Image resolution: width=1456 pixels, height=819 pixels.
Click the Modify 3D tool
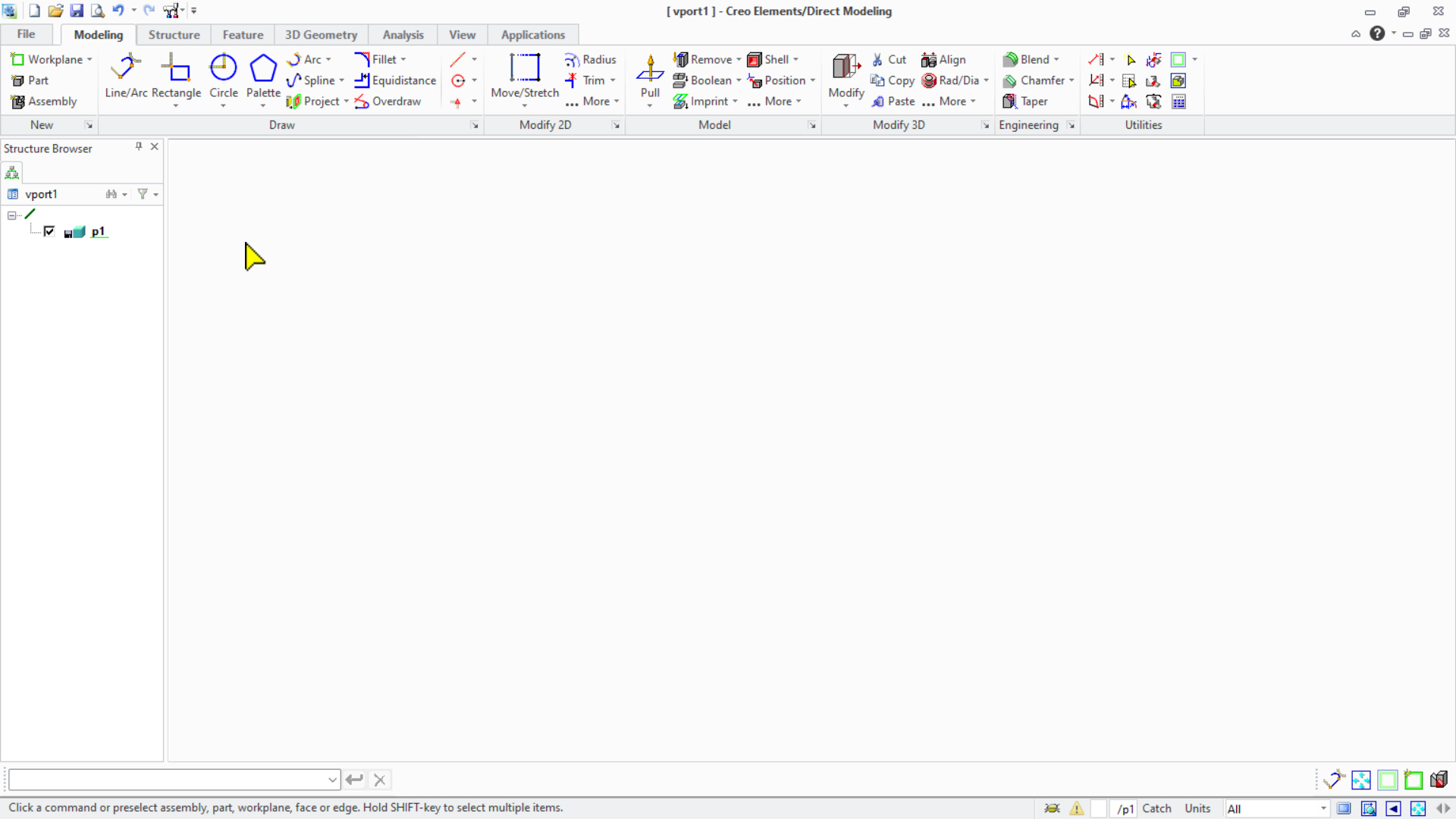(846, 76)
